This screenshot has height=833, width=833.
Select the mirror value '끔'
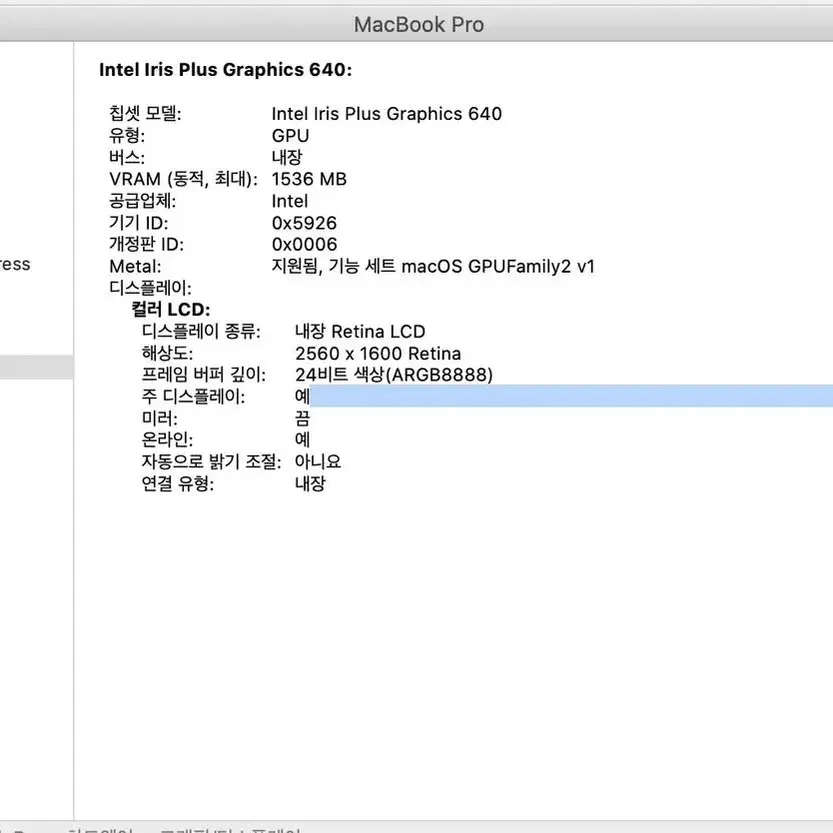point(302,418)
